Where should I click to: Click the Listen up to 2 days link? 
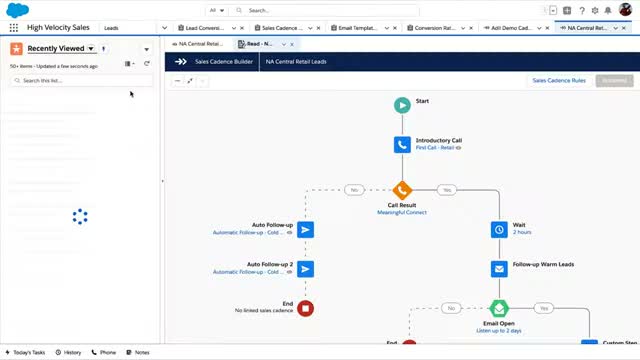pyautogui.click(x=499, y=331)
